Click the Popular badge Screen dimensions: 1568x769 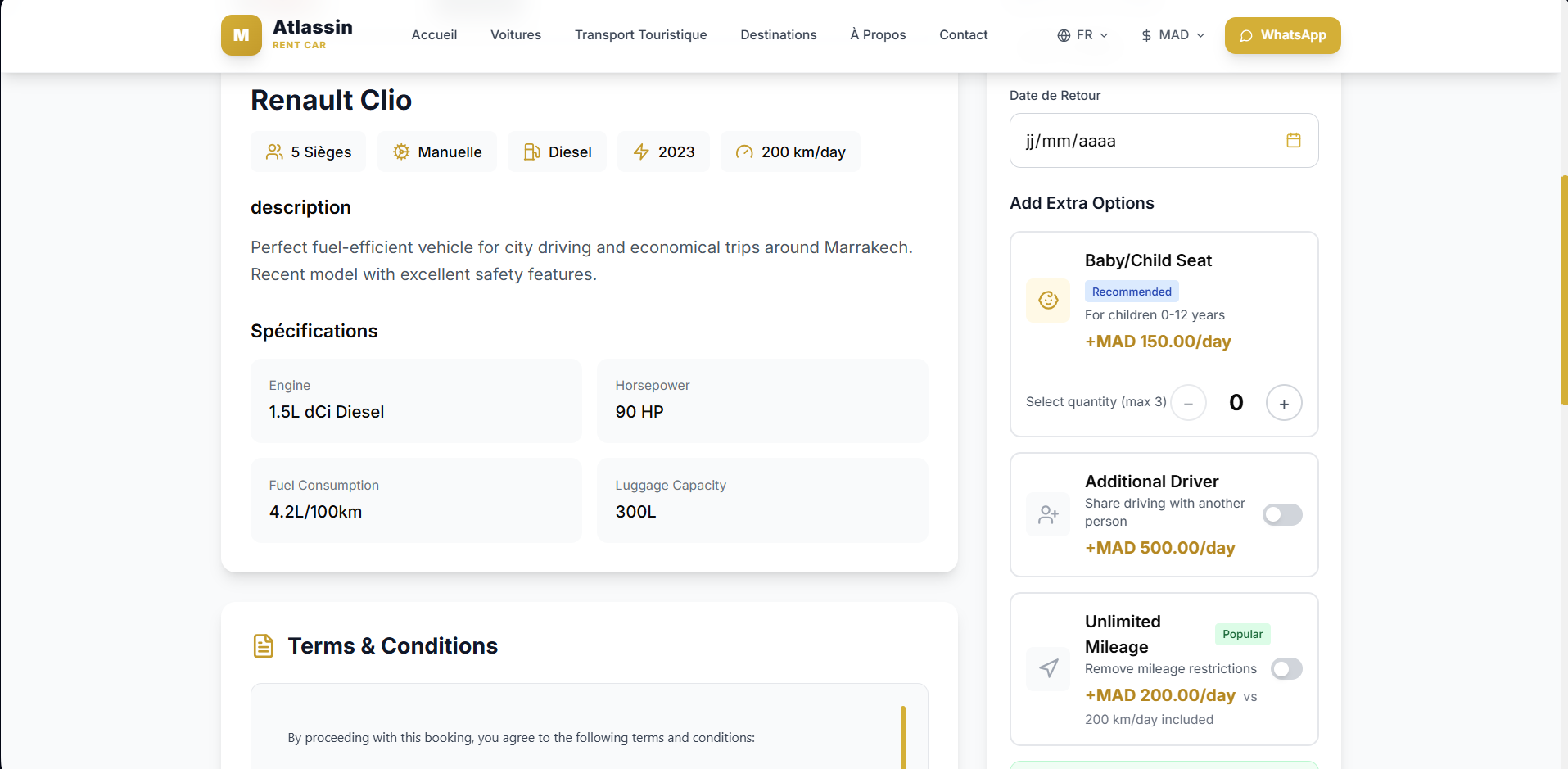coord(1242,634)
